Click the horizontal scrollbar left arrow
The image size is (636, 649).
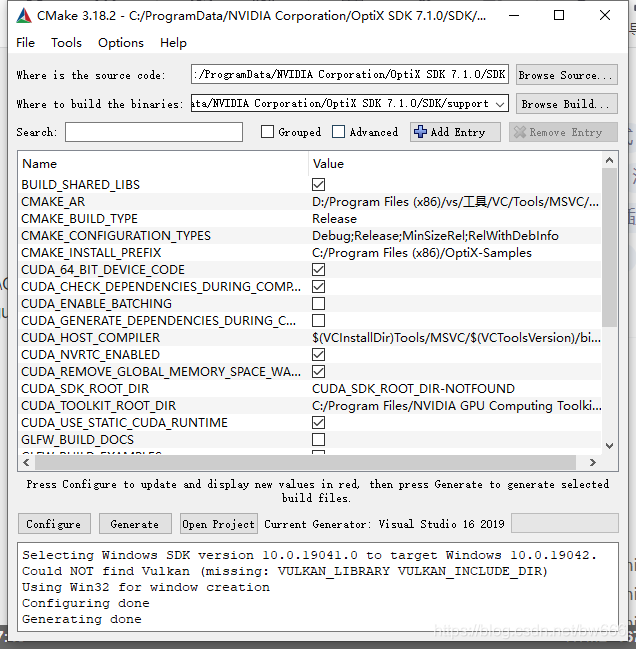pyautogui.click(x=26, y=462)
